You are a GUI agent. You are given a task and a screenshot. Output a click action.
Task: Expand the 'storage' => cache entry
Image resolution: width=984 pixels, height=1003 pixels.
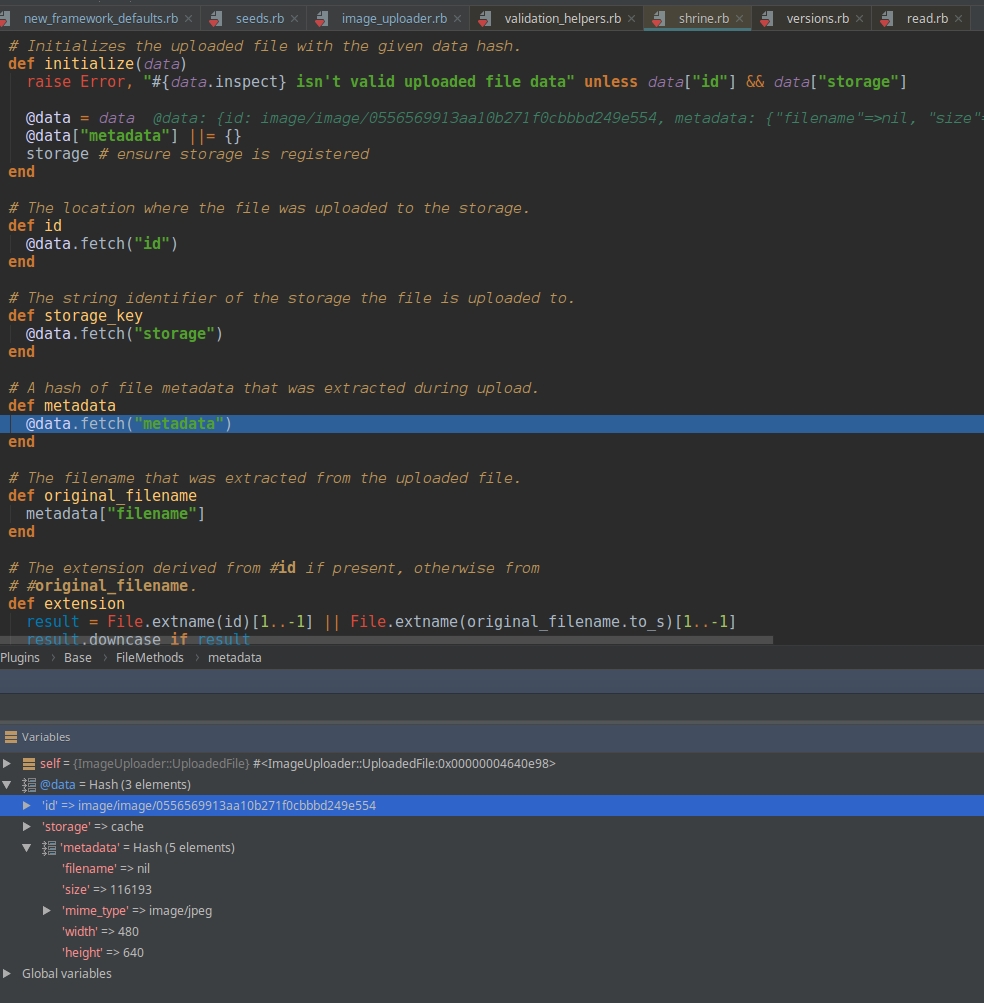click(x=27, y=826)
